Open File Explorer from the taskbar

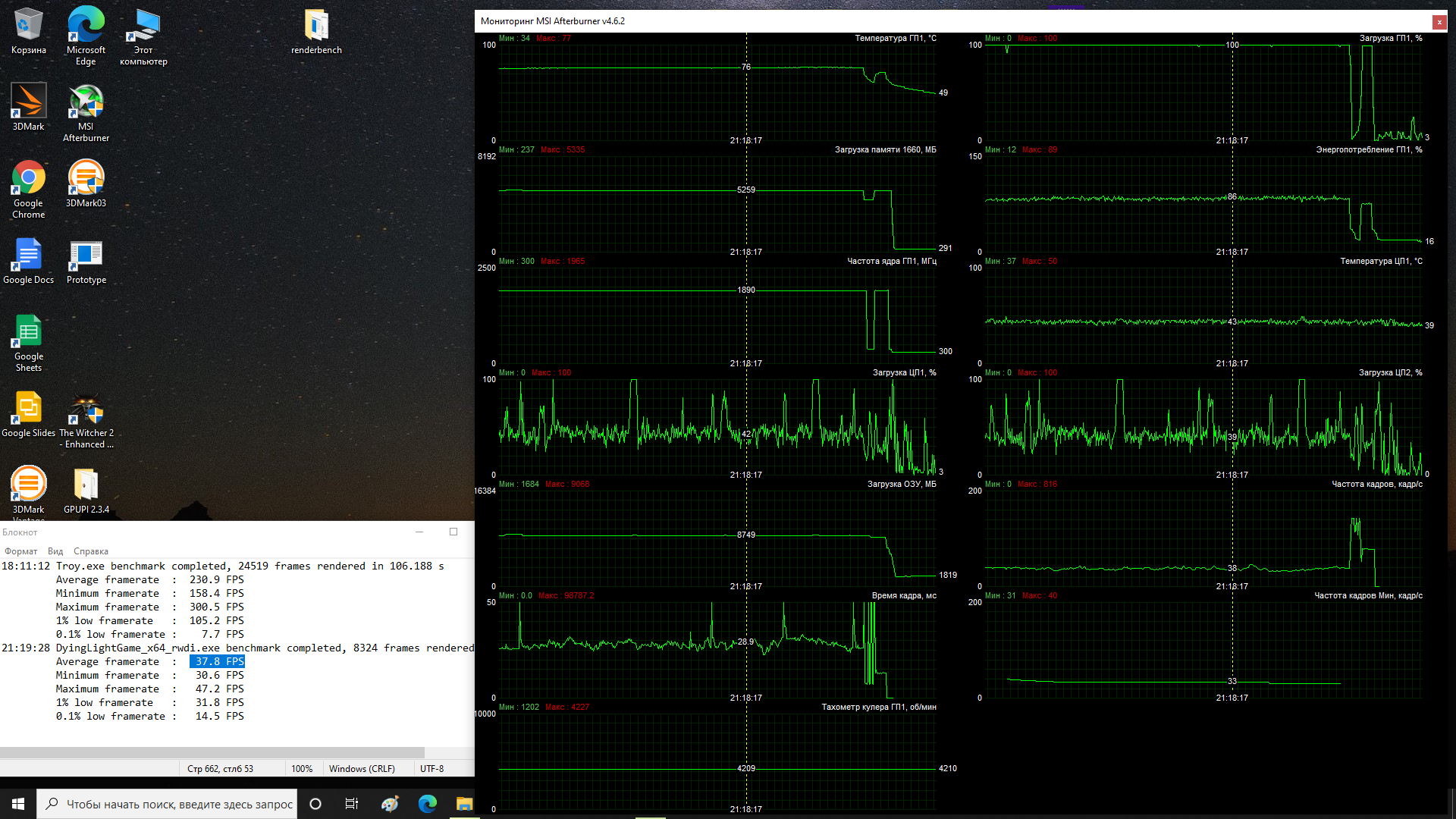click(x=464, y=804)
